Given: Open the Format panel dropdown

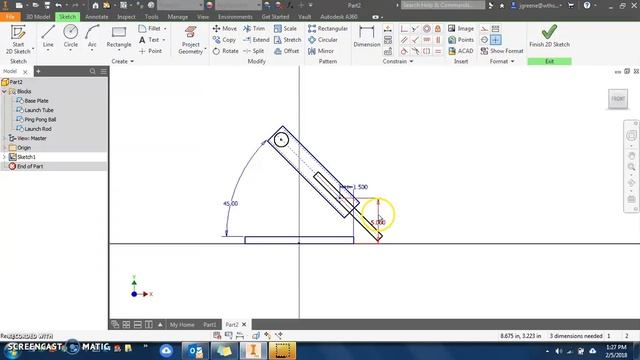Looking at the screenshot, I should [x=502, y=61].
